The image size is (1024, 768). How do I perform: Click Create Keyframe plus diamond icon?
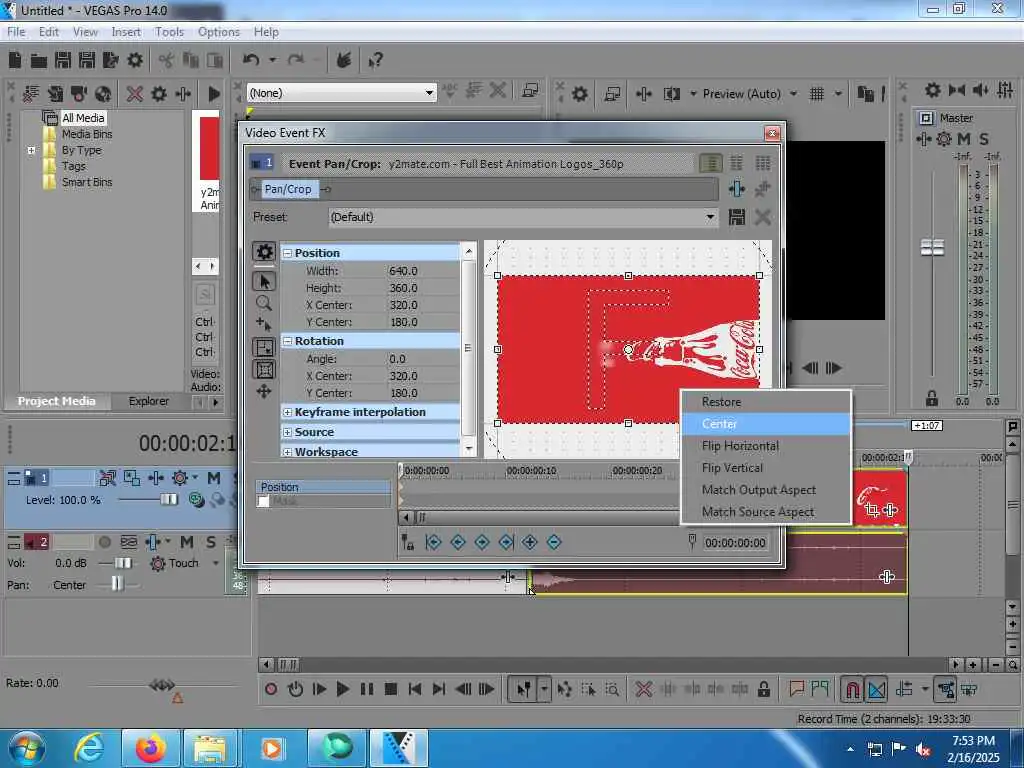pos(530,542)
